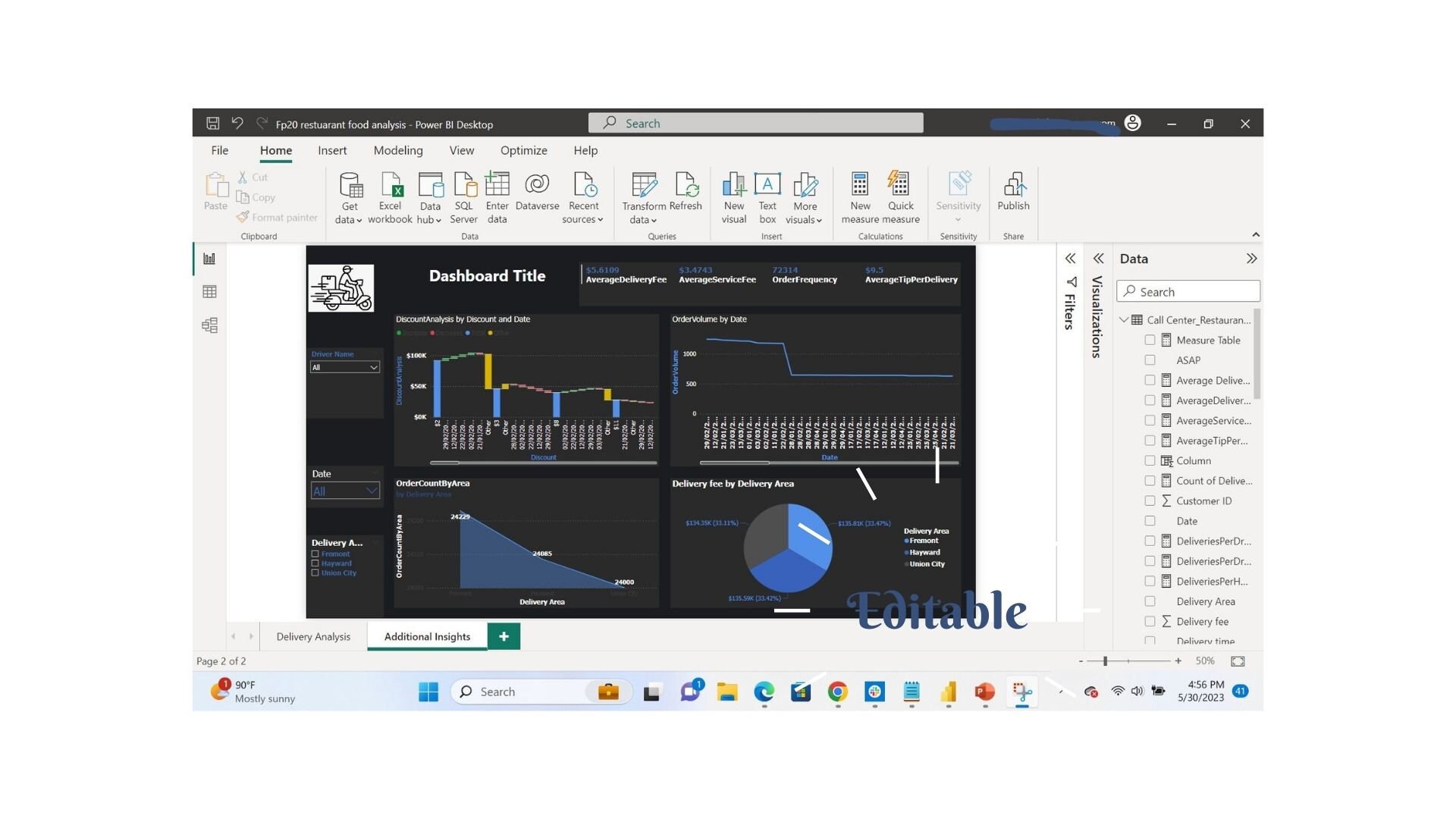Check the Delivery fee field checkbox

pyautogui.click(x=1150, y=621)
